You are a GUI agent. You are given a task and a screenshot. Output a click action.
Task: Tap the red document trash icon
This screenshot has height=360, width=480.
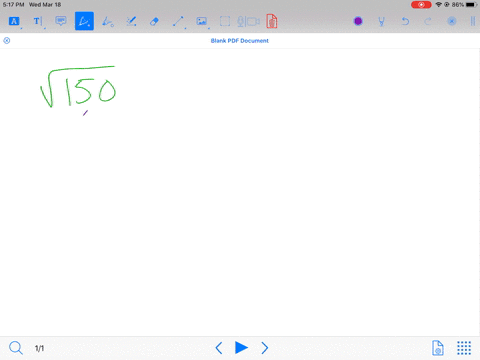[x=272, y=21]
